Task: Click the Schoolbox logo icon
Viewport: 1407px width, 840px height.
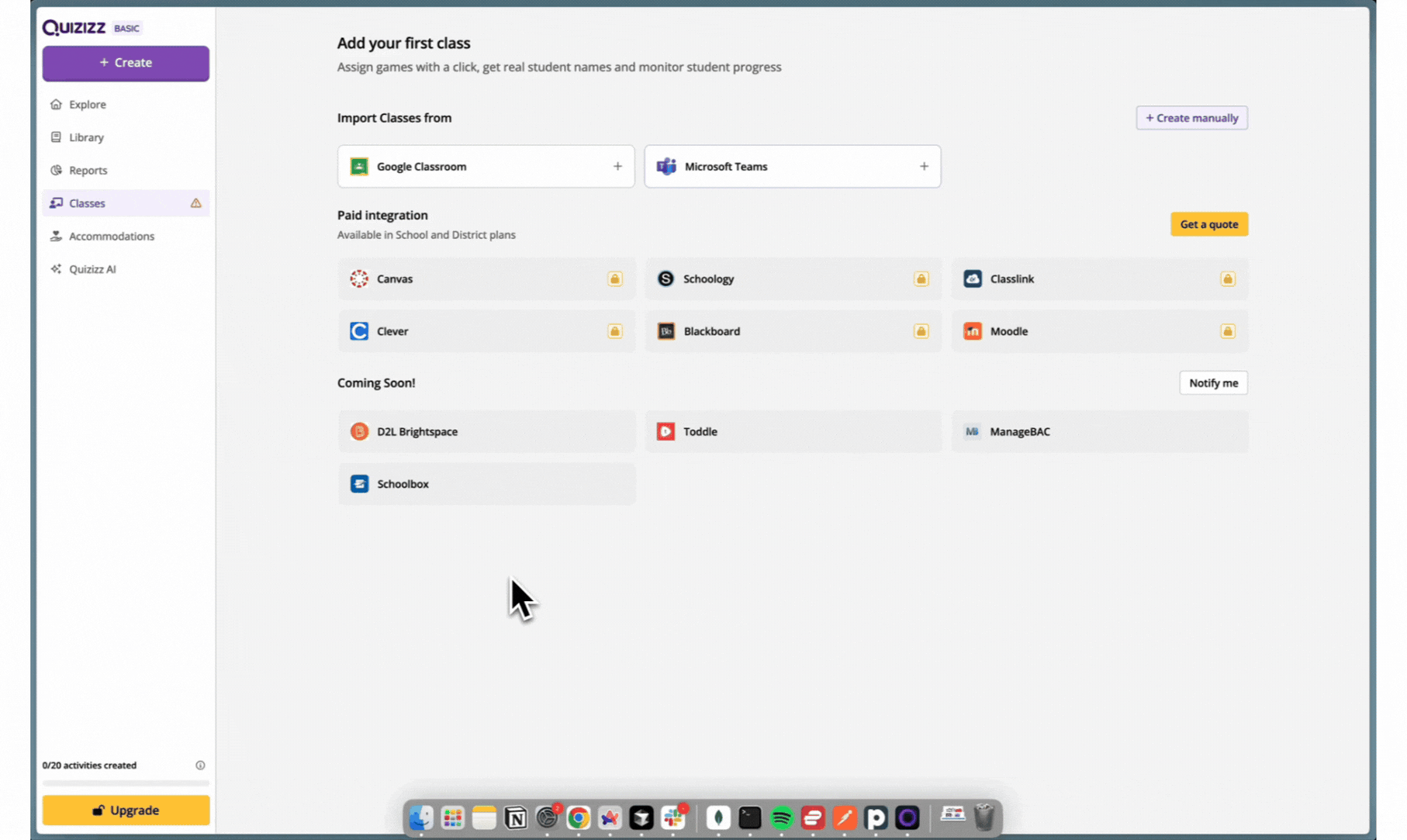Action: (359, 484)
